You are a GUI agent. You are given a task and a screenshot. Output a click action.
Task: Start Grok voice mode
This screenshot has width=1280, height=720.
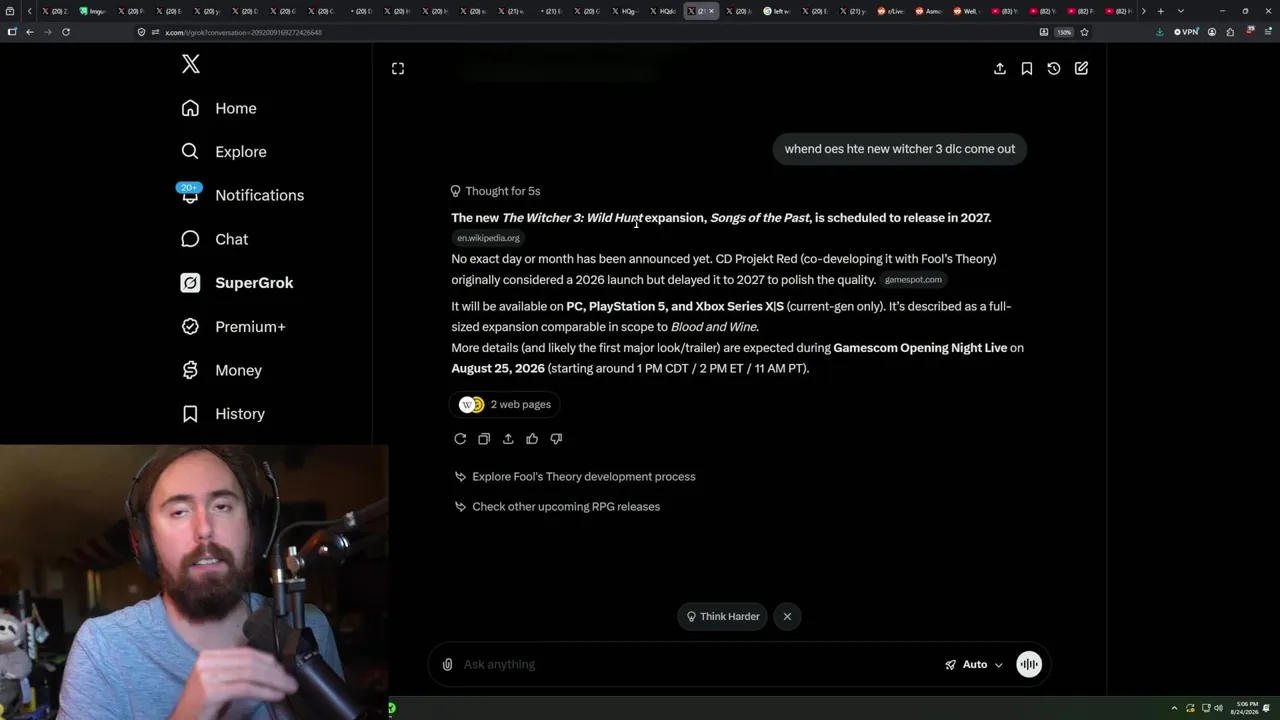(x=1029, y=665)
